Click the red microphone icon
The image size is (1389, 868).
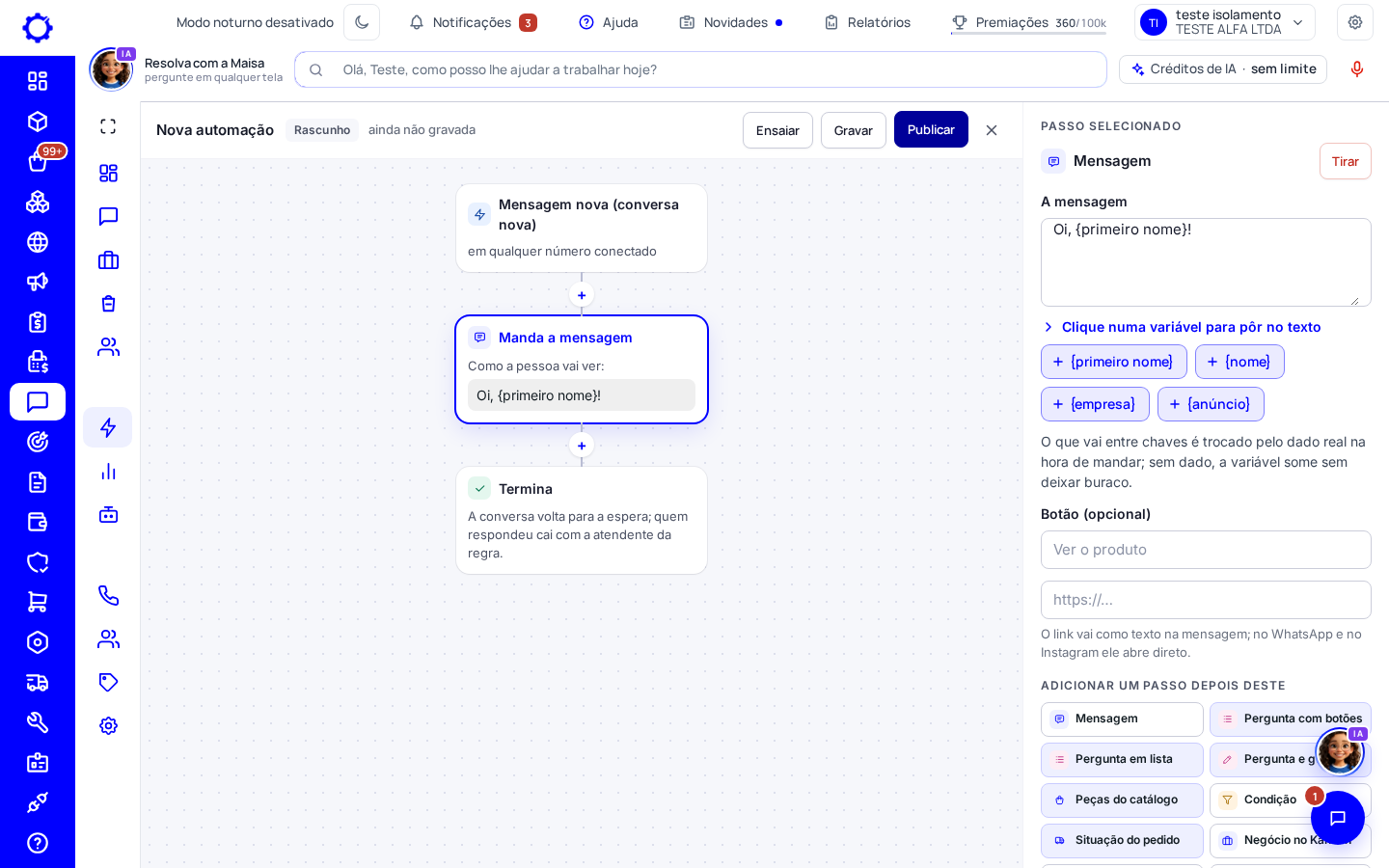coord(1357,69)
